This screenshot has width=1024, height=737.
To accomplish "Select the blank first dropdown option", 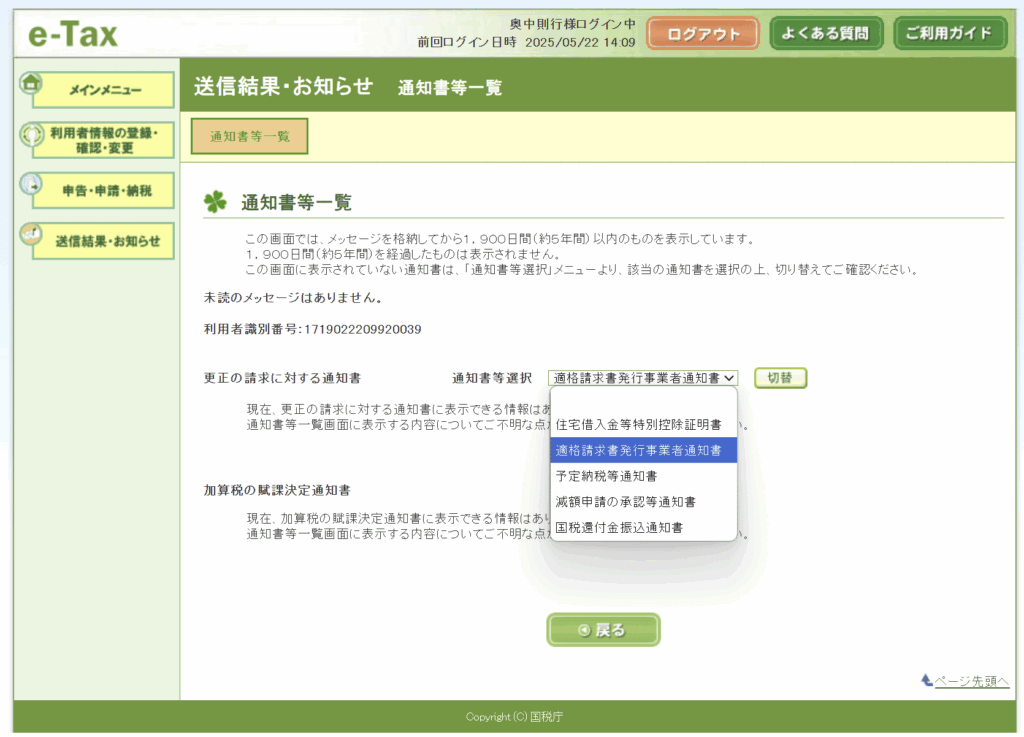I will 643,402.
